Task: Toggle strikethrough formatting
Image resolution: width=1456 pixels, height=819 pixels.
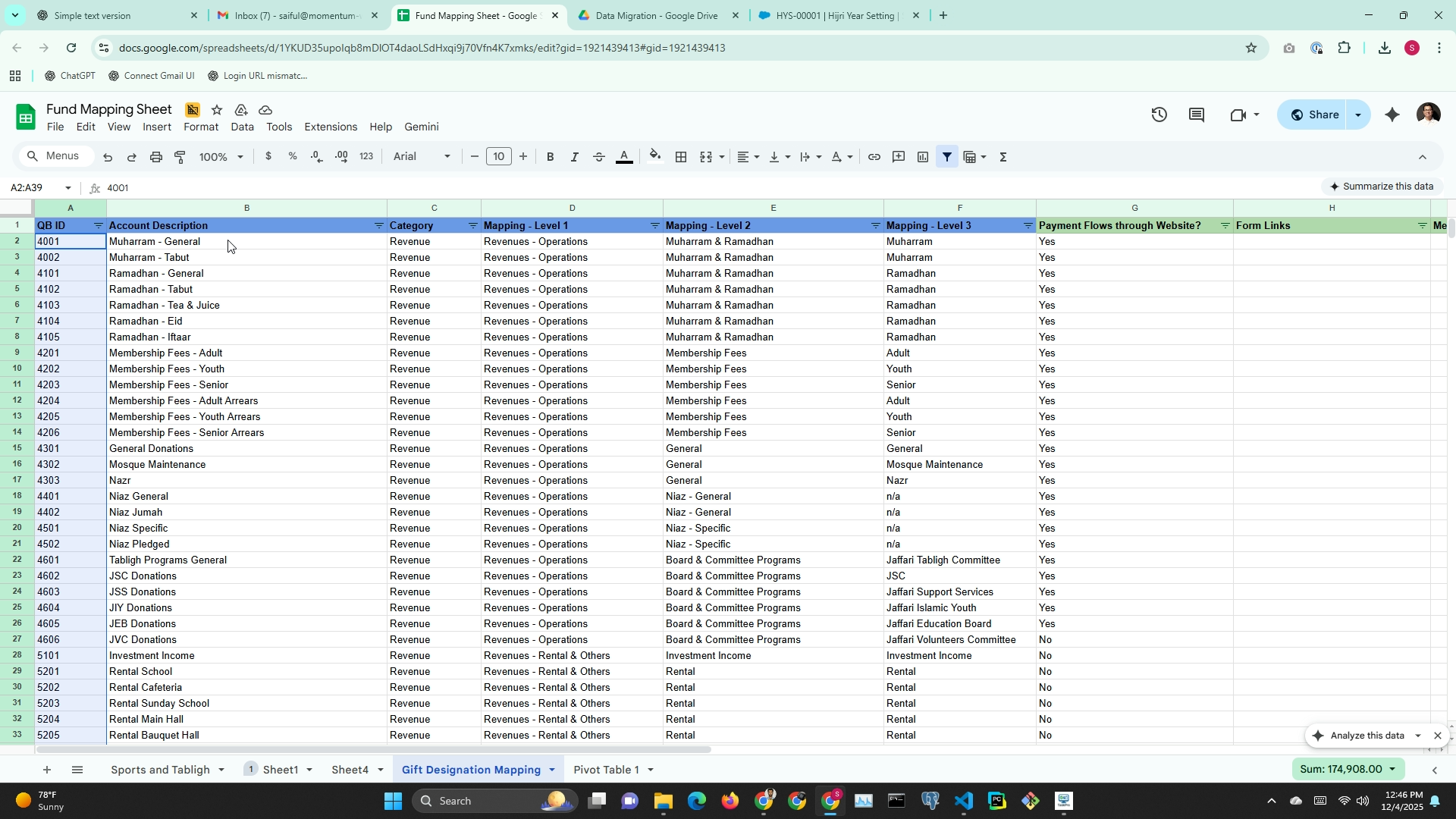Action: (x=598, y=157)
